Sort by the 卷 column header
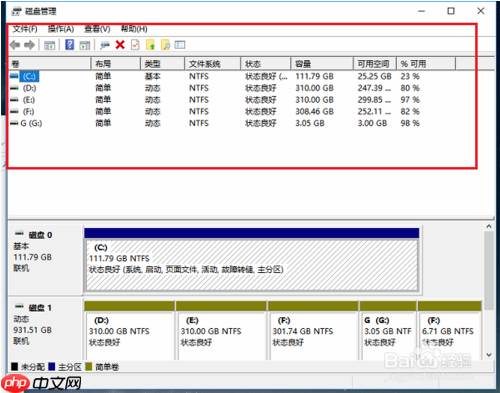 [x=49, y=64]
